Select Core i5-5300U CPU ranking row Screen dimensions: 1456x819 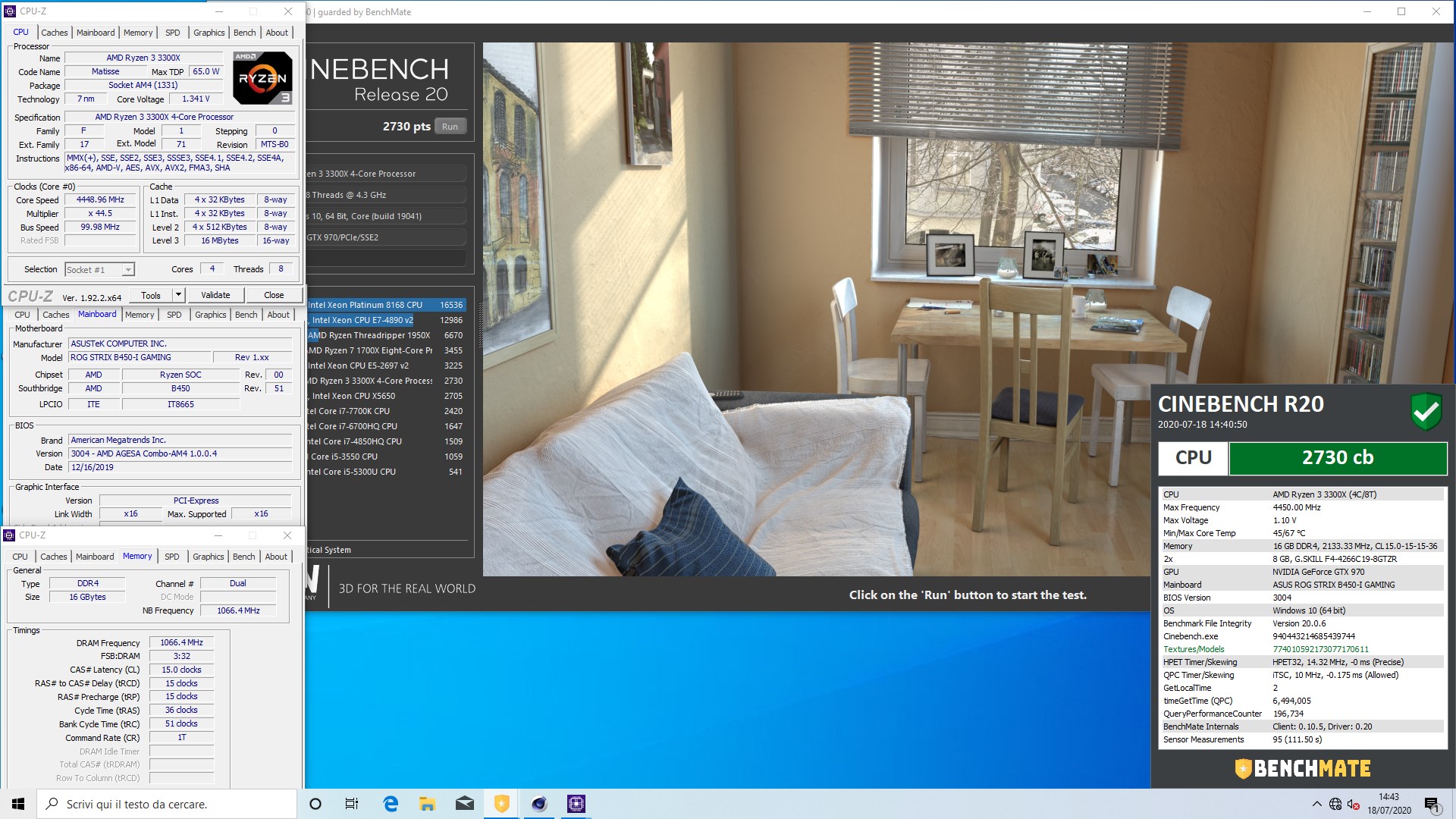click(x=386, y=472)
